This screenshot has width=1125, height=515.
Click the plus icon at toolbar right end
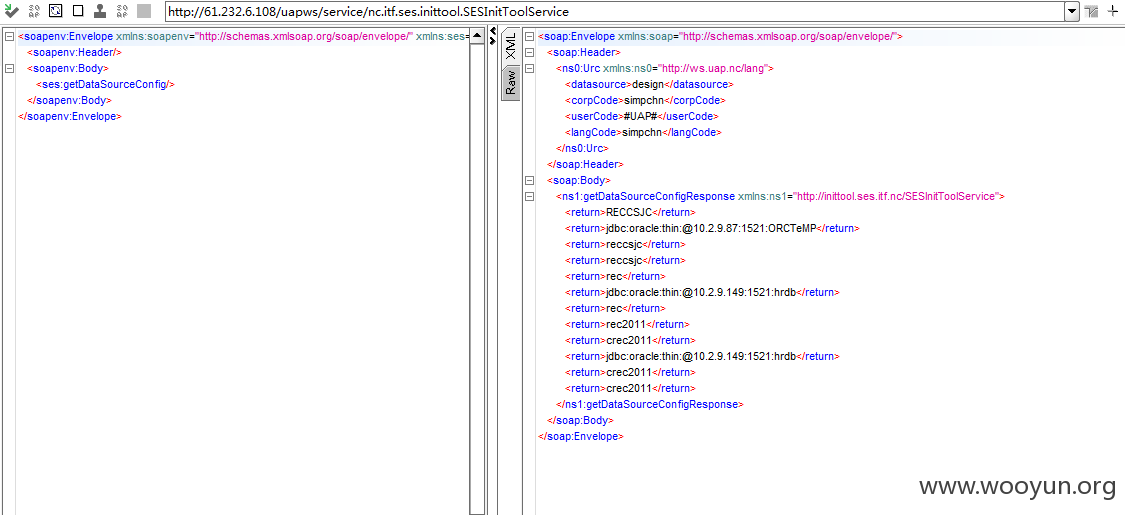click(1113, 11)
